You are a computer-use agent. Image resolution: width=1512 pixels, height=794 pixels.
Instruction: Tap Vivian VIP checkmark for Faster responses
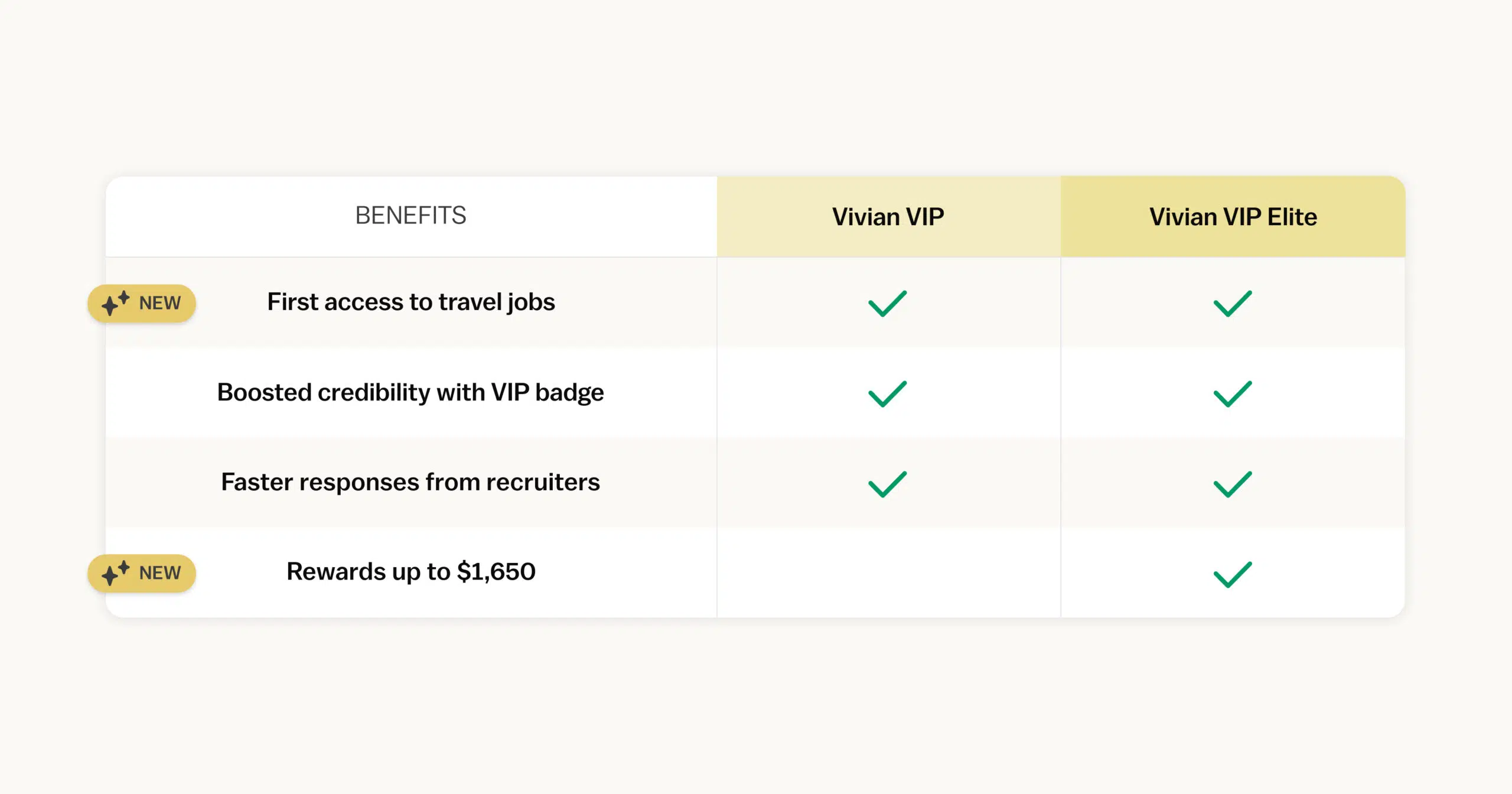(x=887, y=484)
